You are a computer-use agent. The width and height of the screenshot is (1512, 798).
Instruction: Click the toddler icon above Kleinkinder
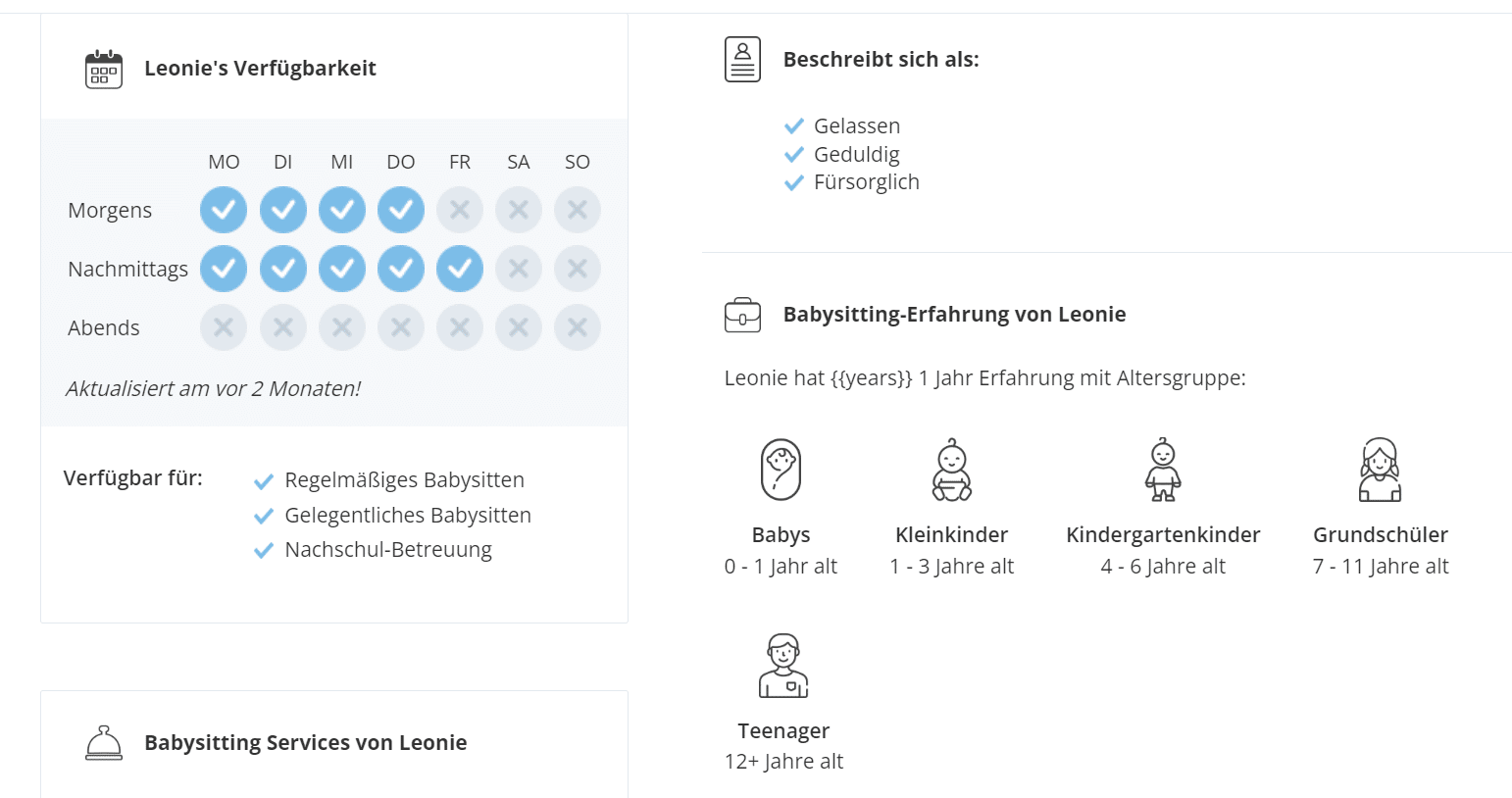[x=951, y=470]
